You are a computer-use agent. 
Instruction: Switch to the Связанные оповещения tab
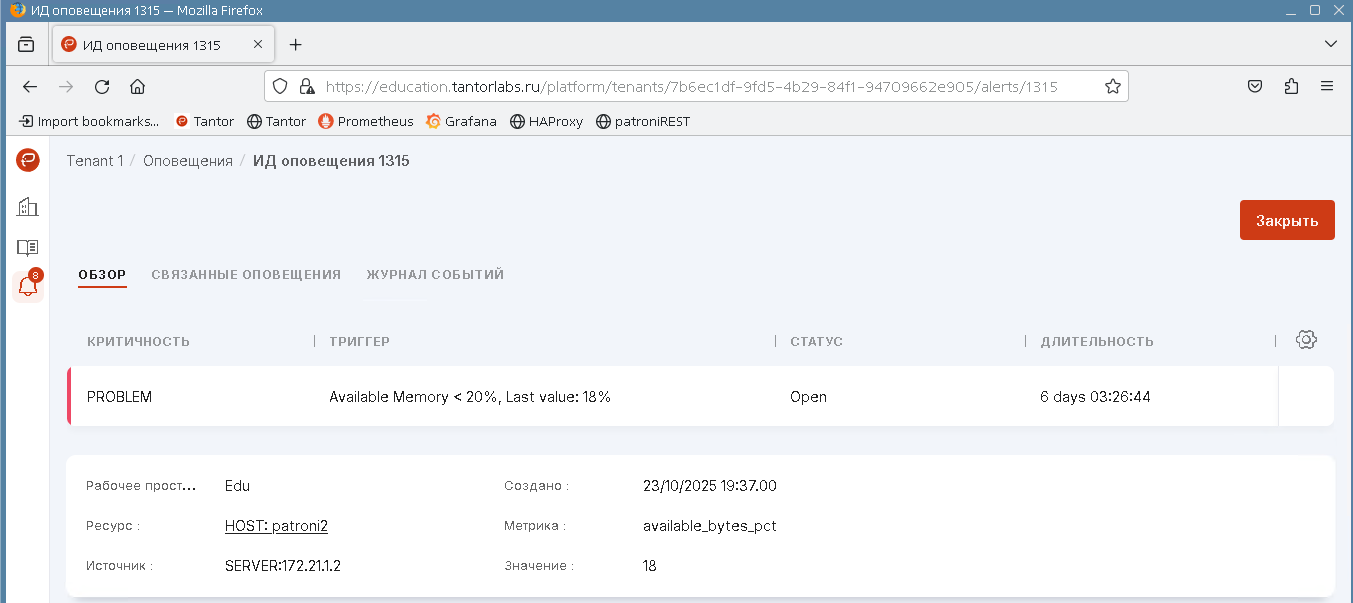[x=246, y=274]
